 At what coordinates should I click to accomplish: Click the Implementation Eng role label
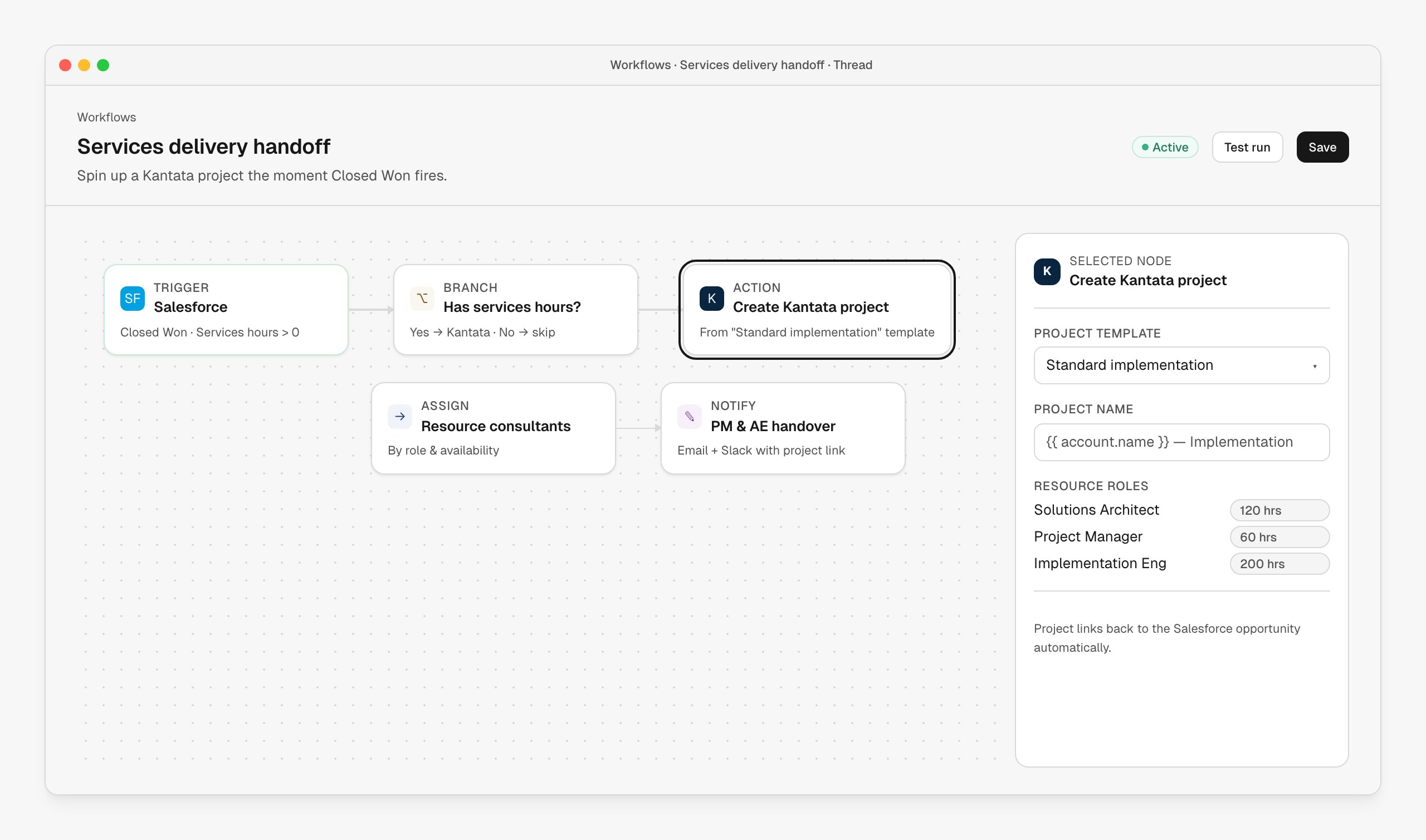[1100, 564]
